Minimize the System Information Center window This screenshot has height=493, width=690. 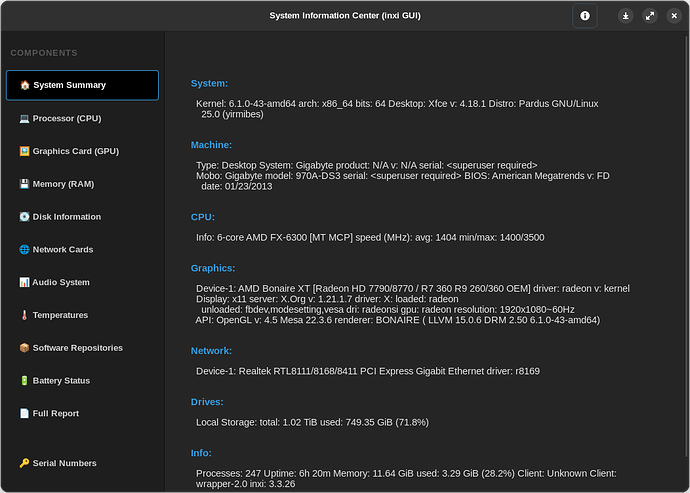click(626, 16)
